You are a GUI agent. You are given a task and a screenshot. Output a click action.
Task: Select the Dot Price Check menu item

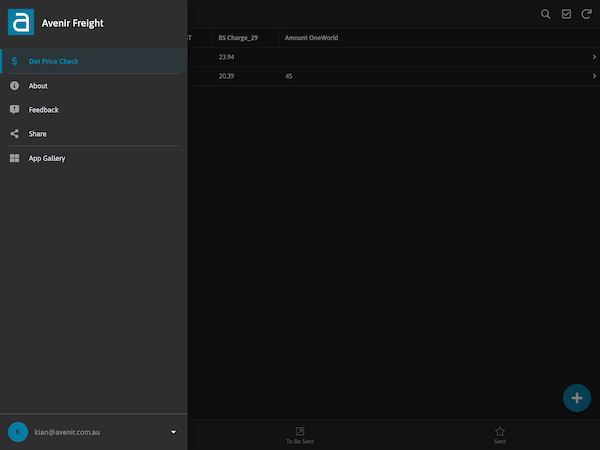pyautogui.click(x=54, y=61)
